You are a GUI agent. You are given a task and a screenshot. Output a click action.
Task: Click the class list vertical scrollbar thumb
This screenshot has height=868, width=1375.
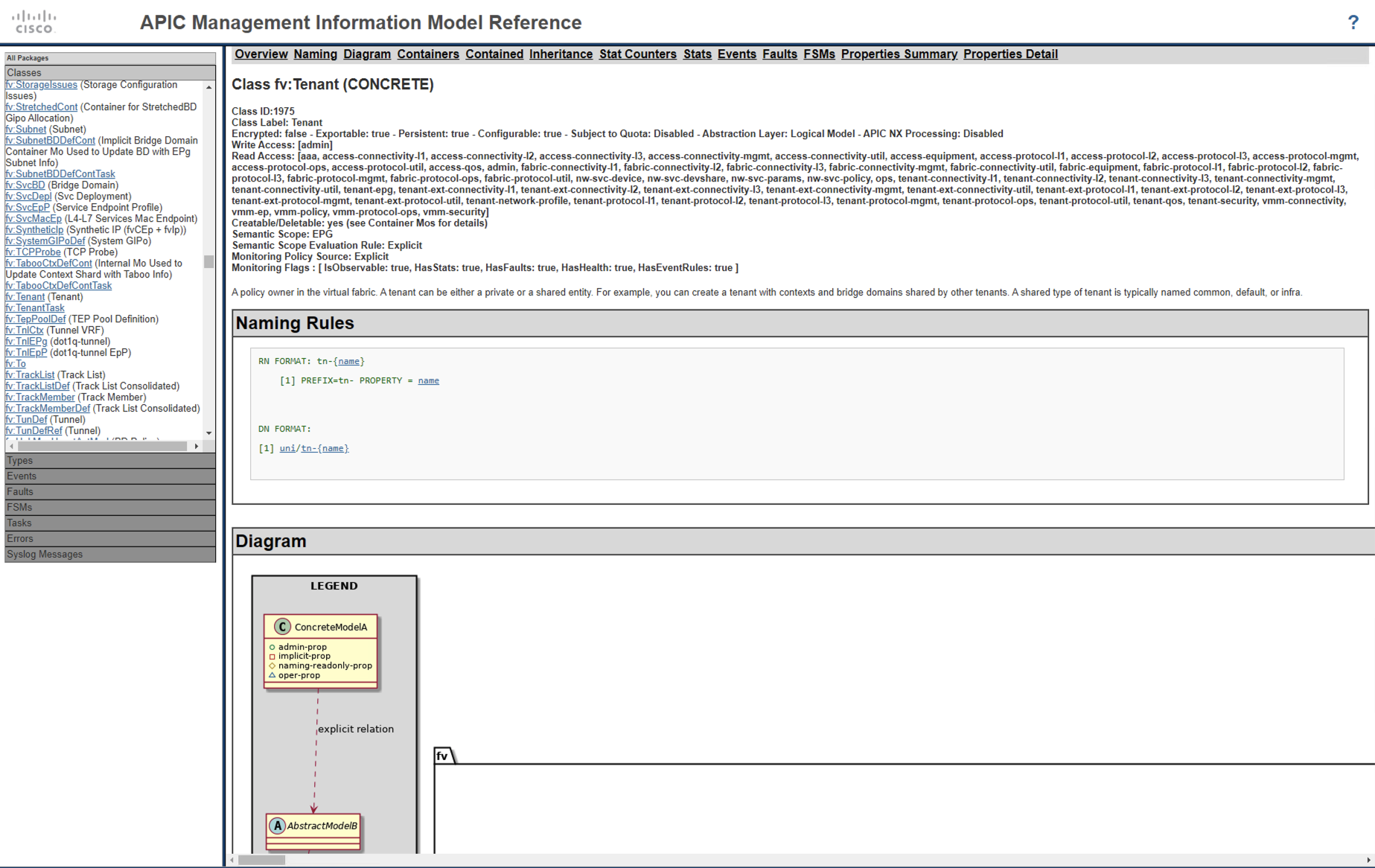(x=209, y=262)
